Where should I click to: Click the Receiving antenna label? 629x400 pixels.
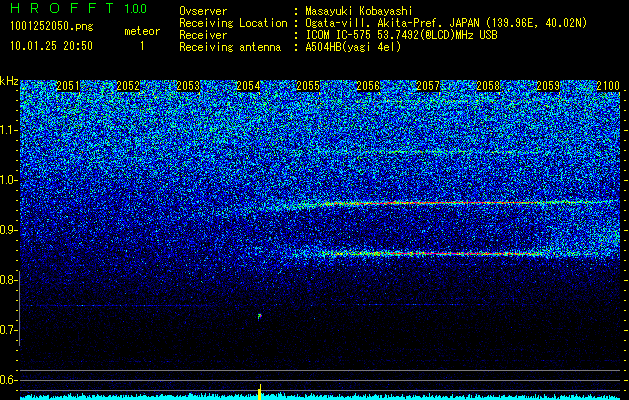tap(230, 47)
